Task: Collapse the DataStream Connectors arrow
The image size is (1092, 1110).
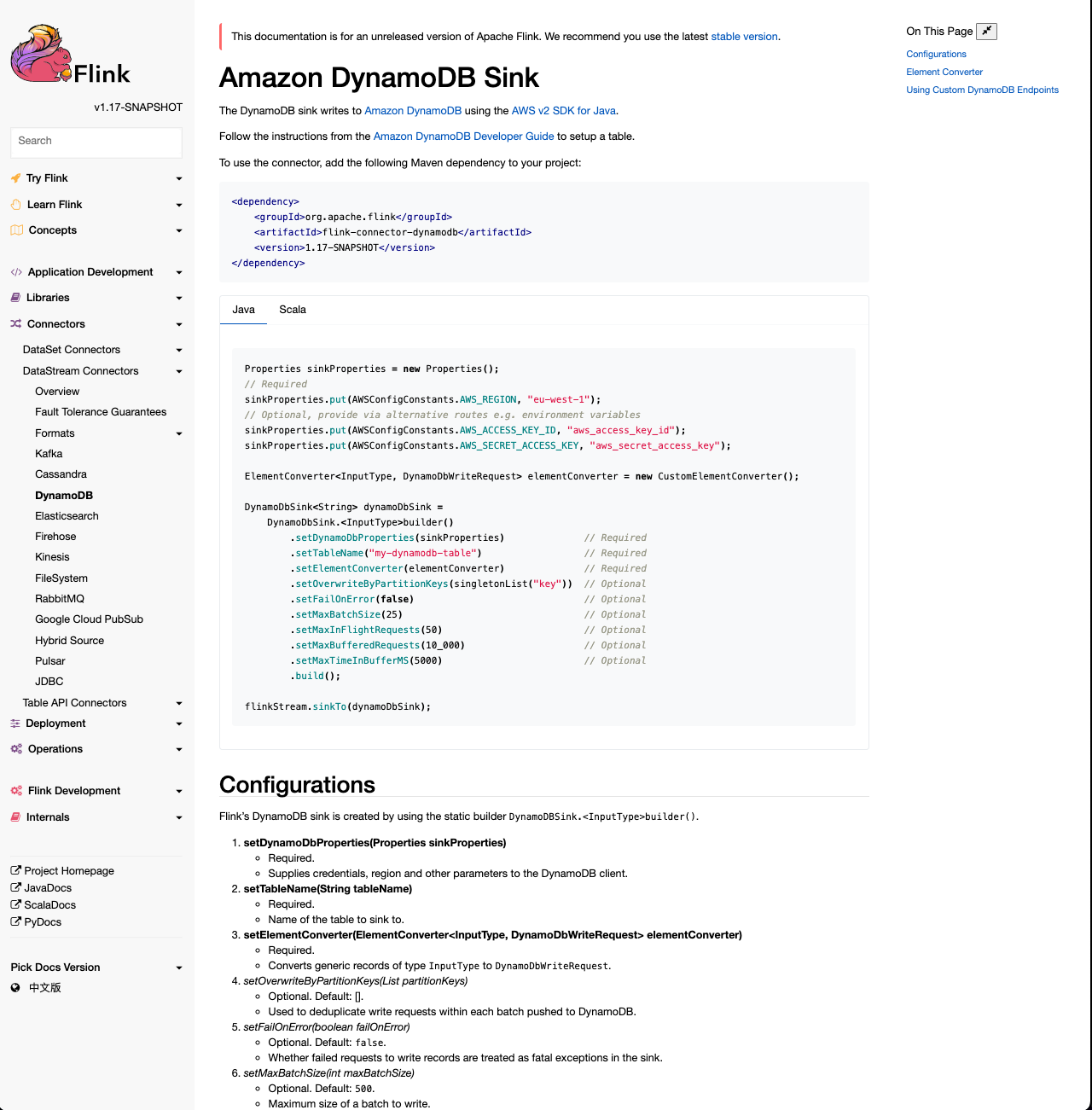Action: [179, 371]
